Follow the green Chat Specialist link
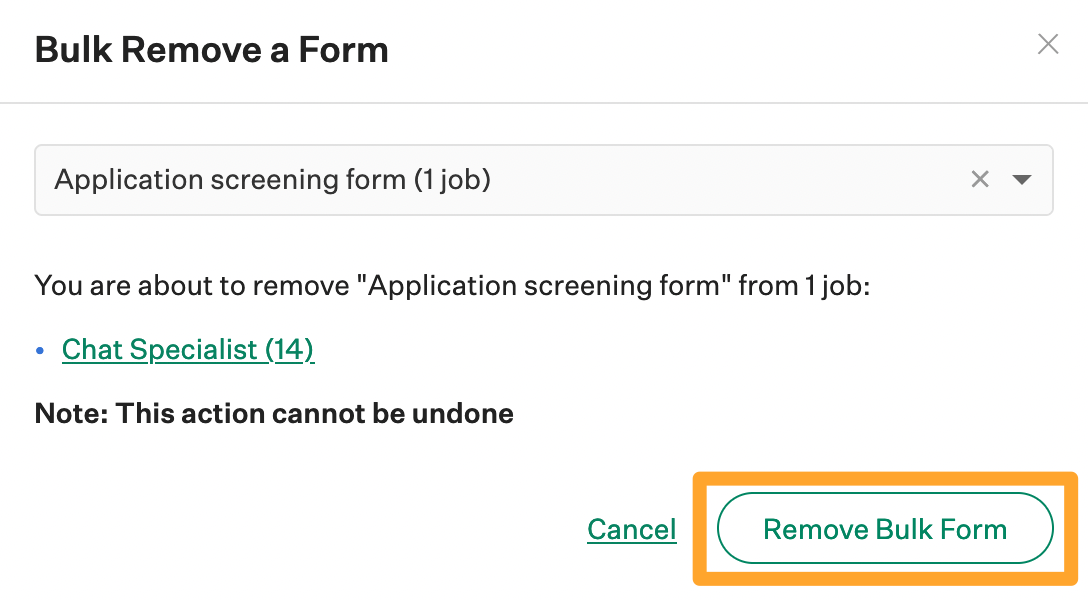This screenshot has width=1088, height=600. (188, 349)
